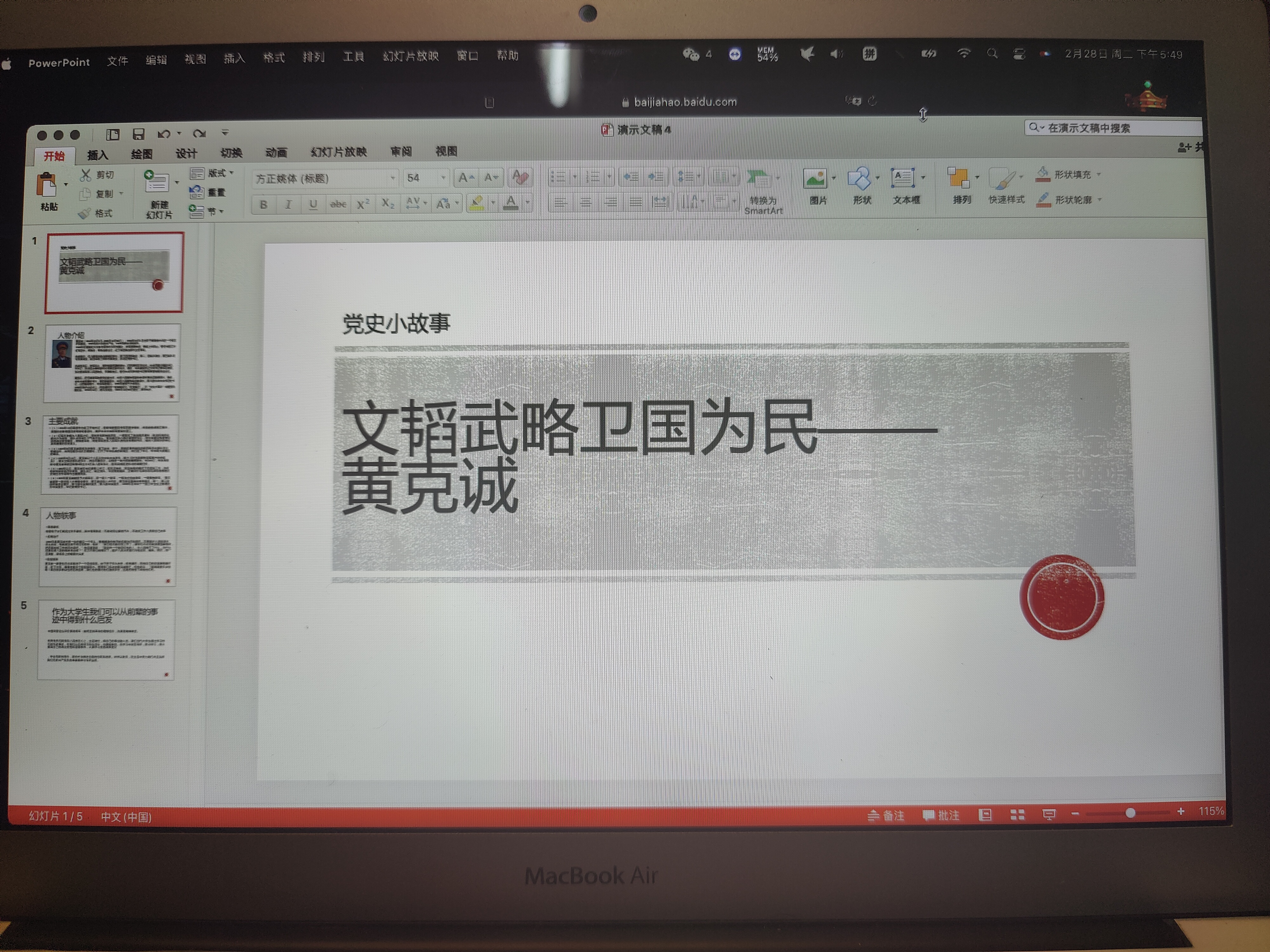
Task: Click the 115% zoom level
Action: point(1211,811)
